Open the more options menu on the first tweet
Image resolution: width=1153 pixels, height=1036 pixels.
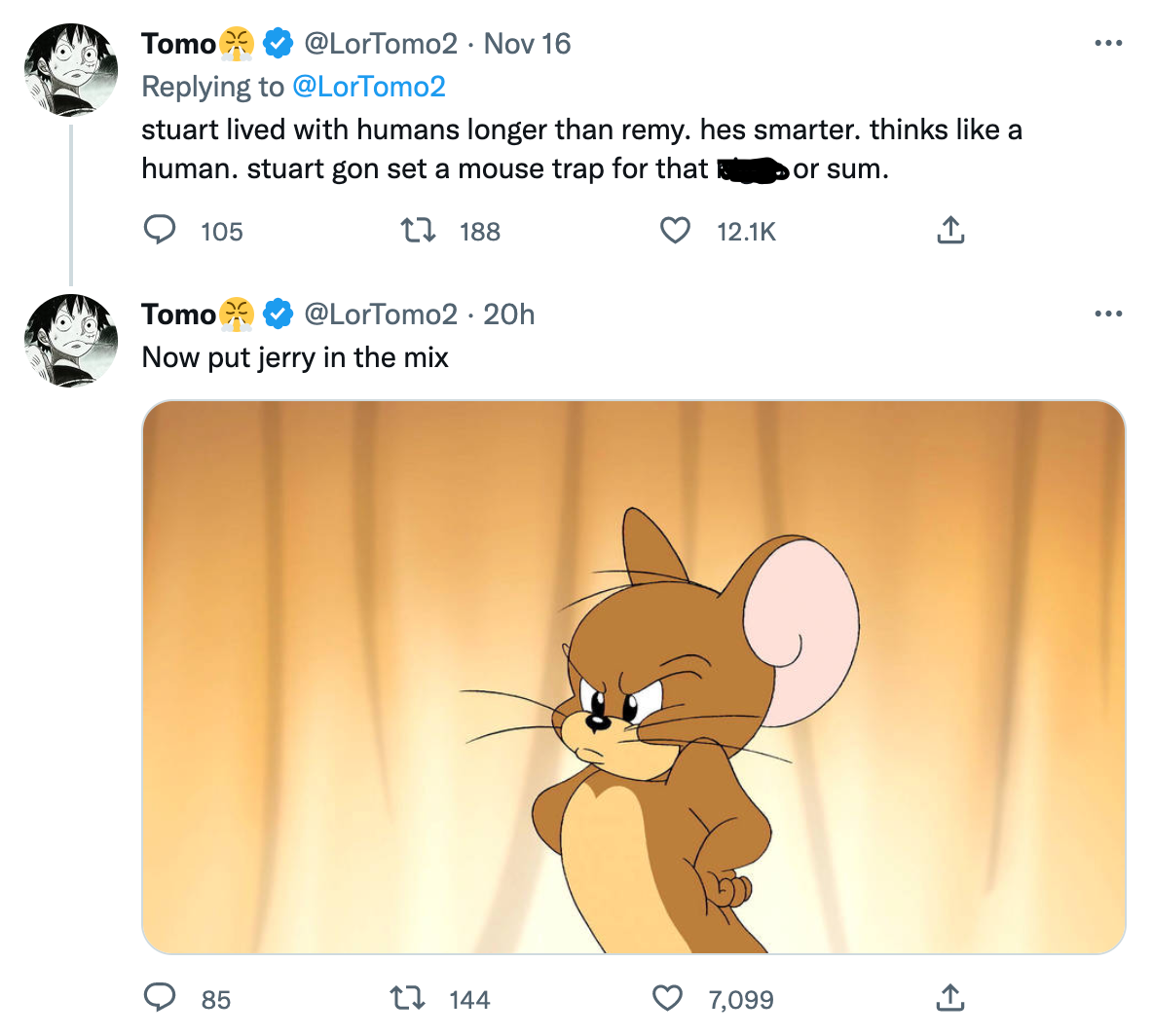pyautogui.click(x=1108, y=43)
